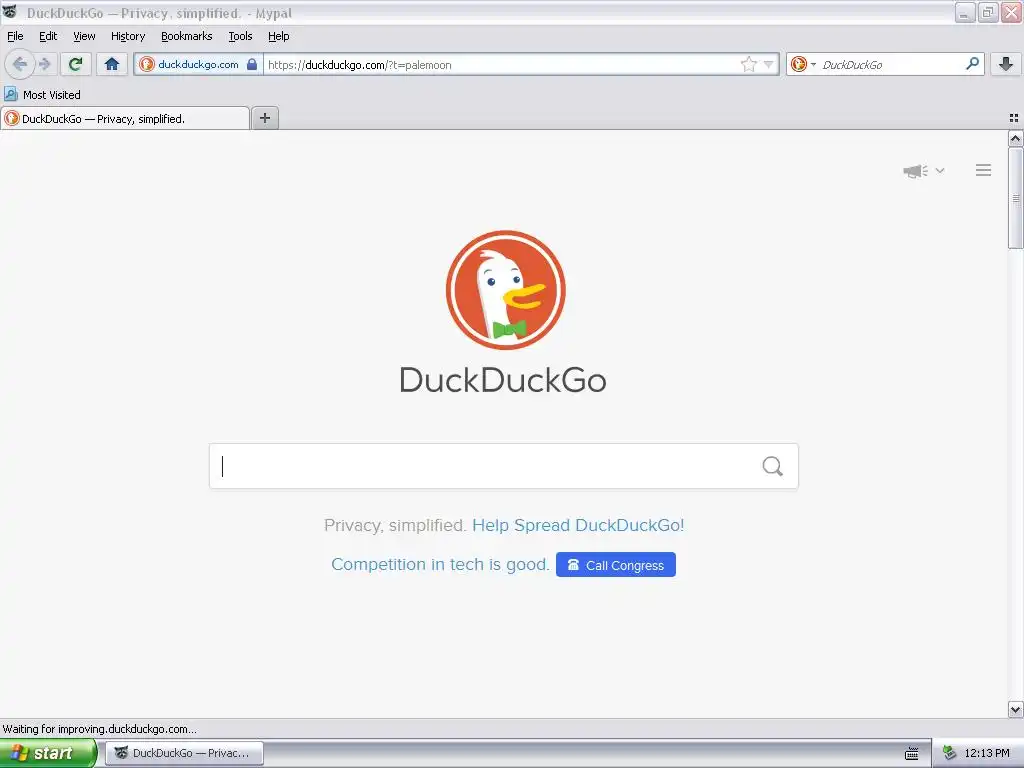Open the Help menu
Screen dimensions: 1024x768
[x=279, y=37]
